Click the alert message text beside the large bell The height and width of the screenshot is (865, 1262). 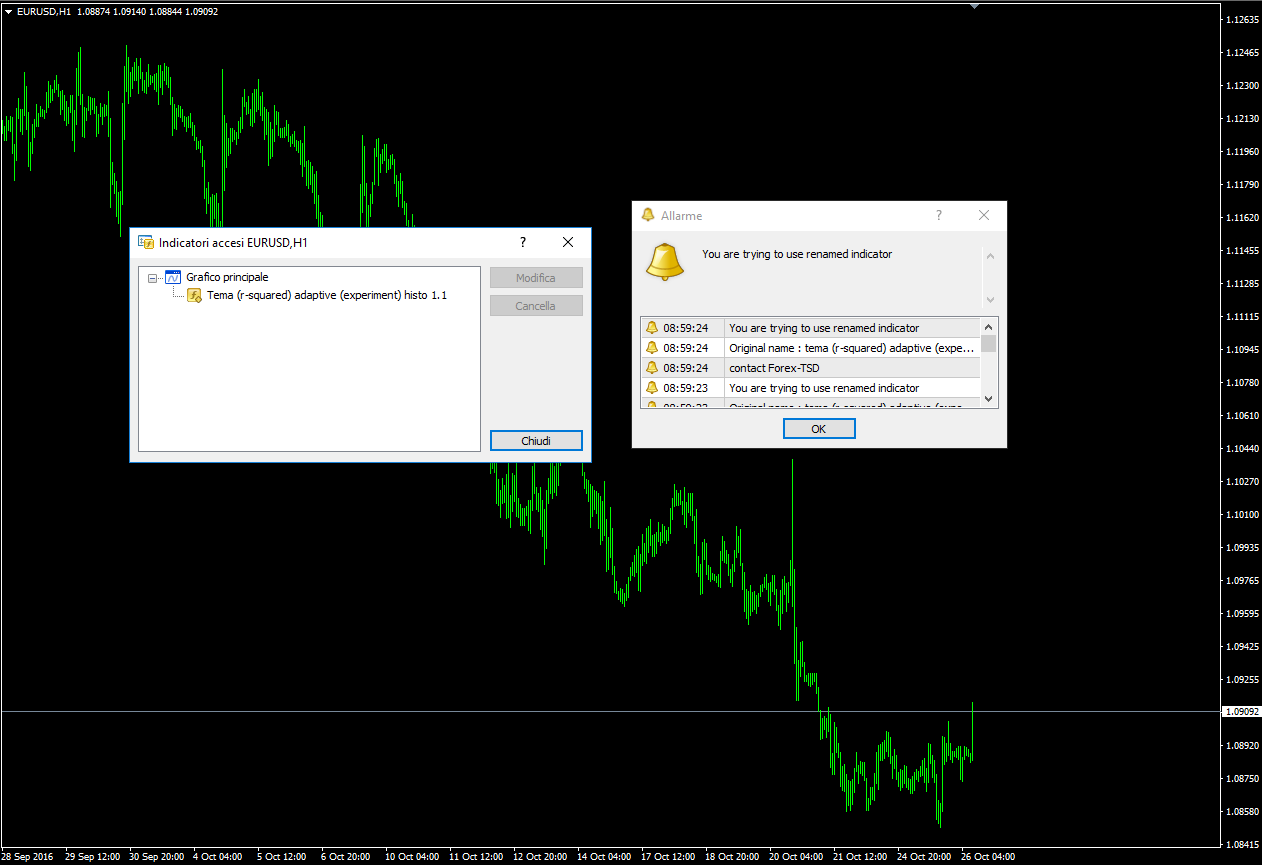click(x=797, y=254)
